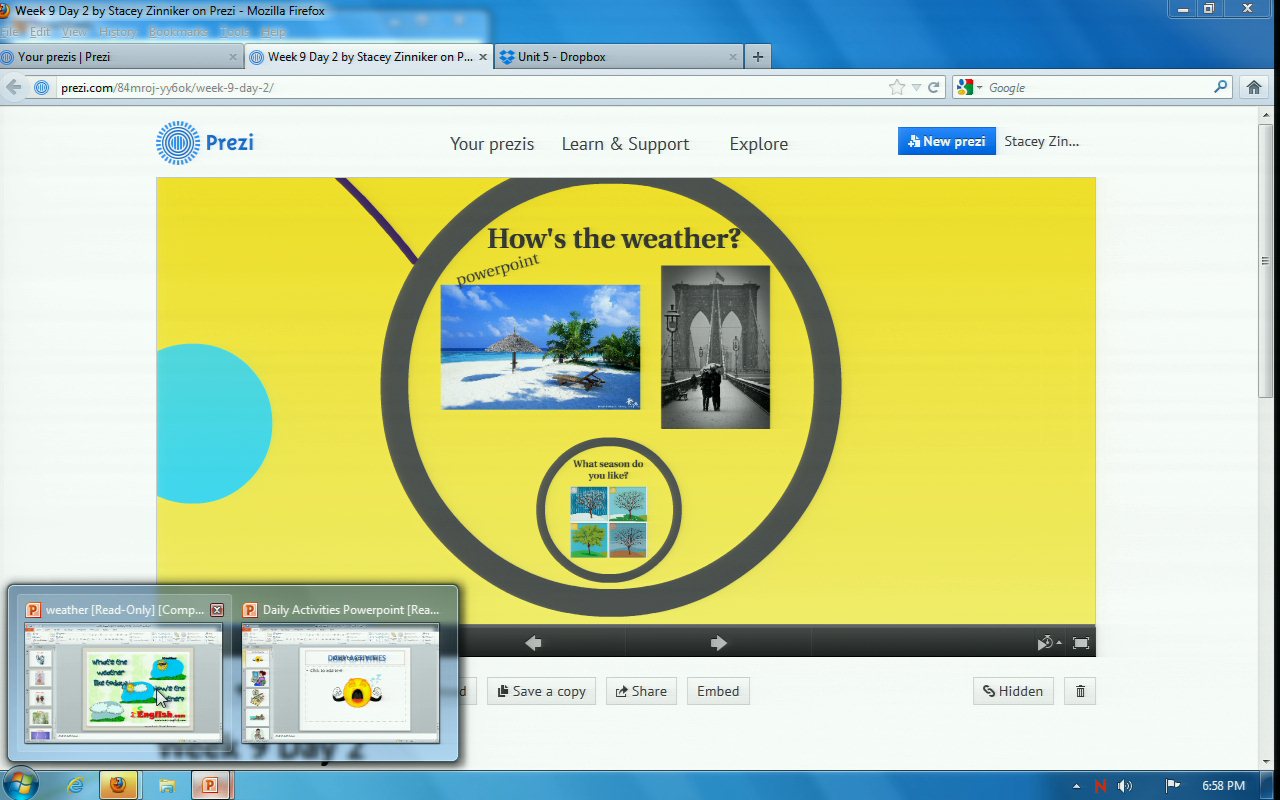1280x800 pixels.
Task: Toggle the Hidden privacy setting
Action: click(1012, 691)
